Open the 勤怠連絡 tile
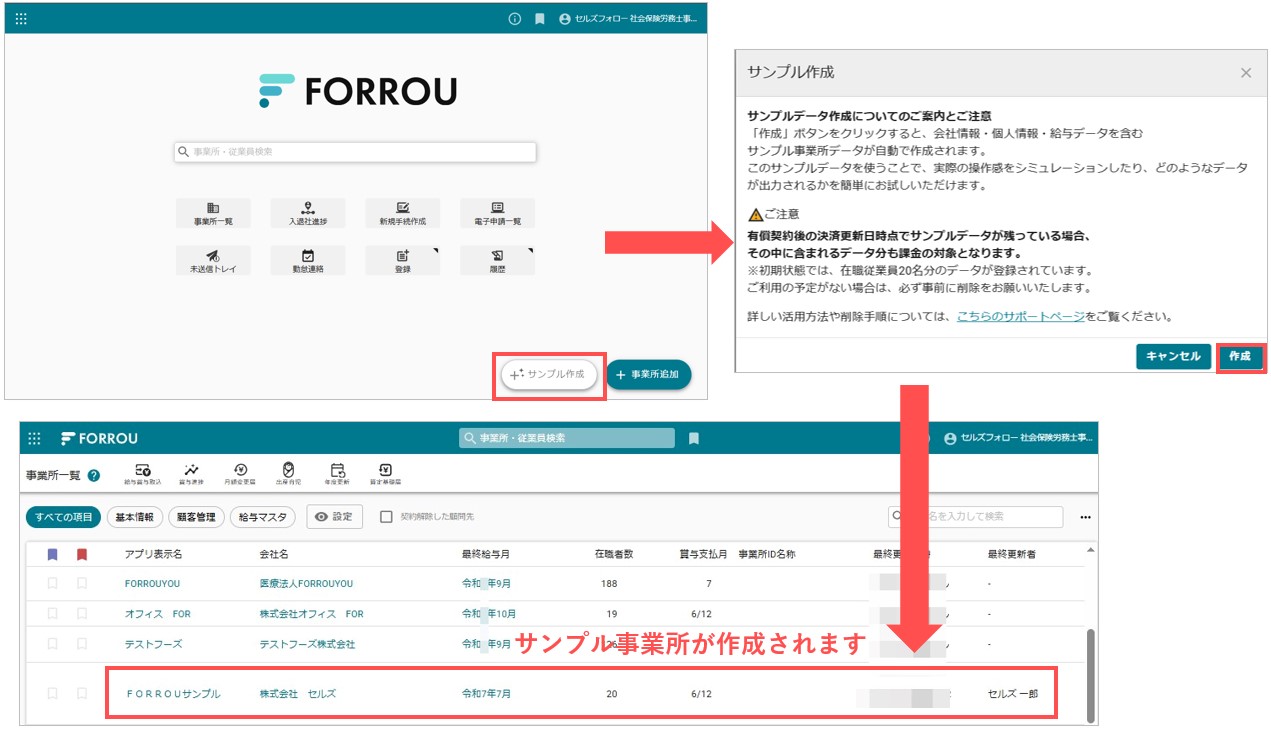The height and width of the screenshot is (730, 1271). [308, 260]
